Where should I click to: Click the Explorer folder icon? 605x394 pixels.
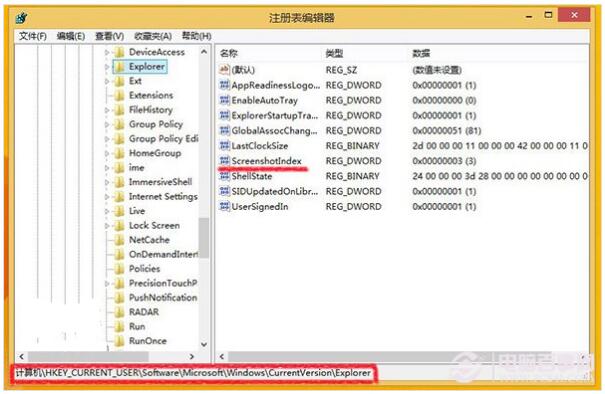(x=120, y=67)
